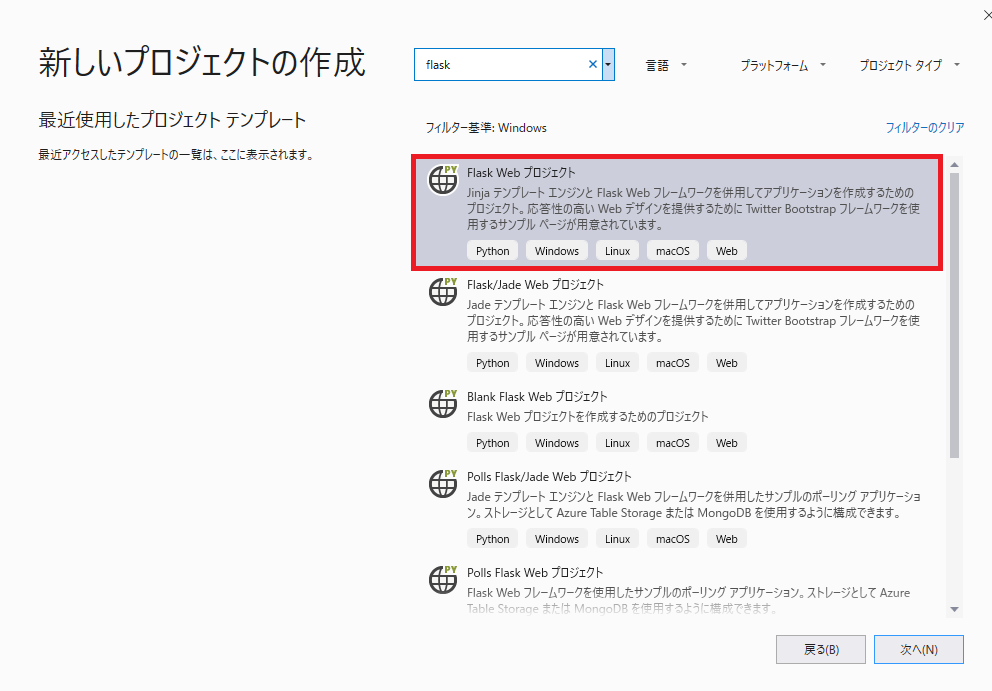The height and width of the screenshot is (691, 992).
Task: Click the 最近使用したプロジェクト テンプレート heading
Action: (x=173, y=120)
